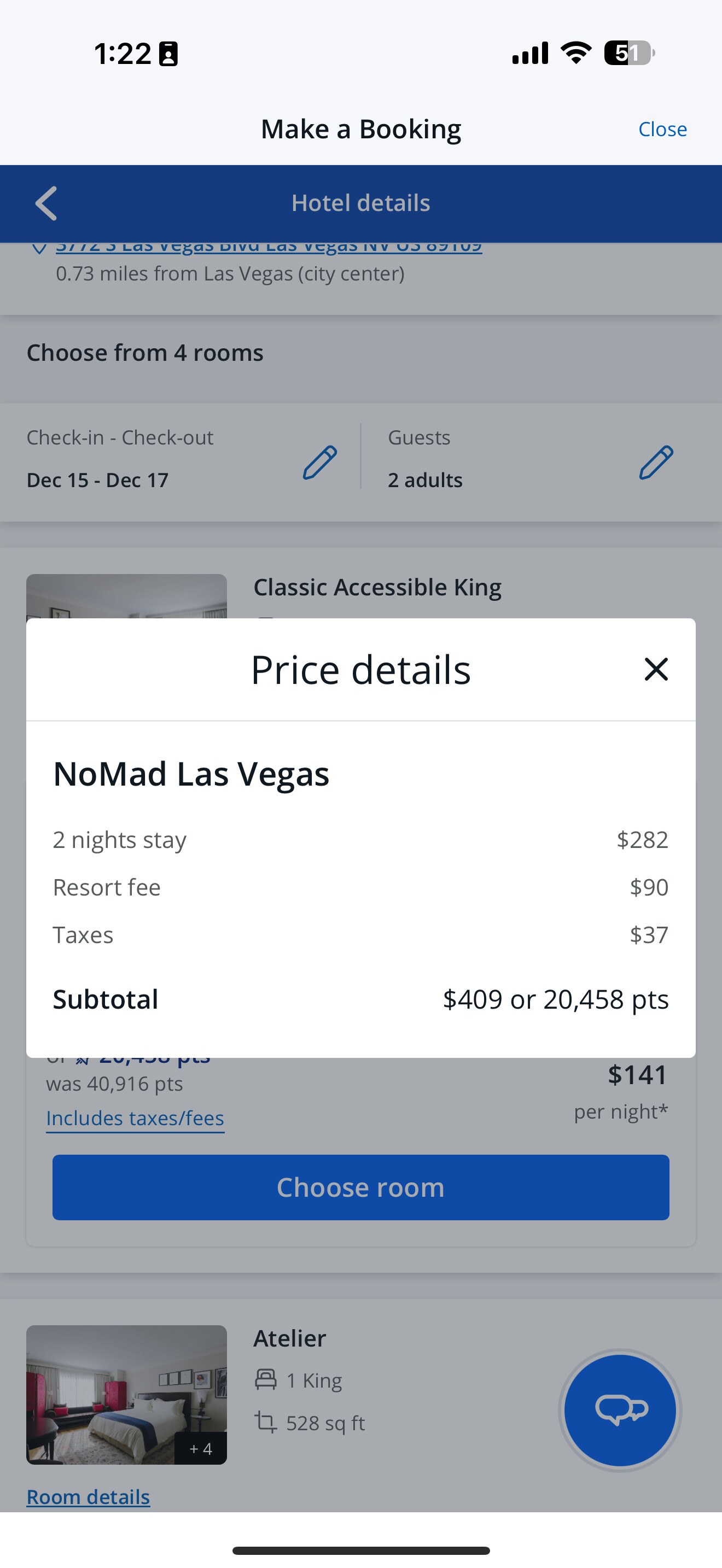Open the Includes taxes/fees link
The image size is (722, 1568).
135,1118
